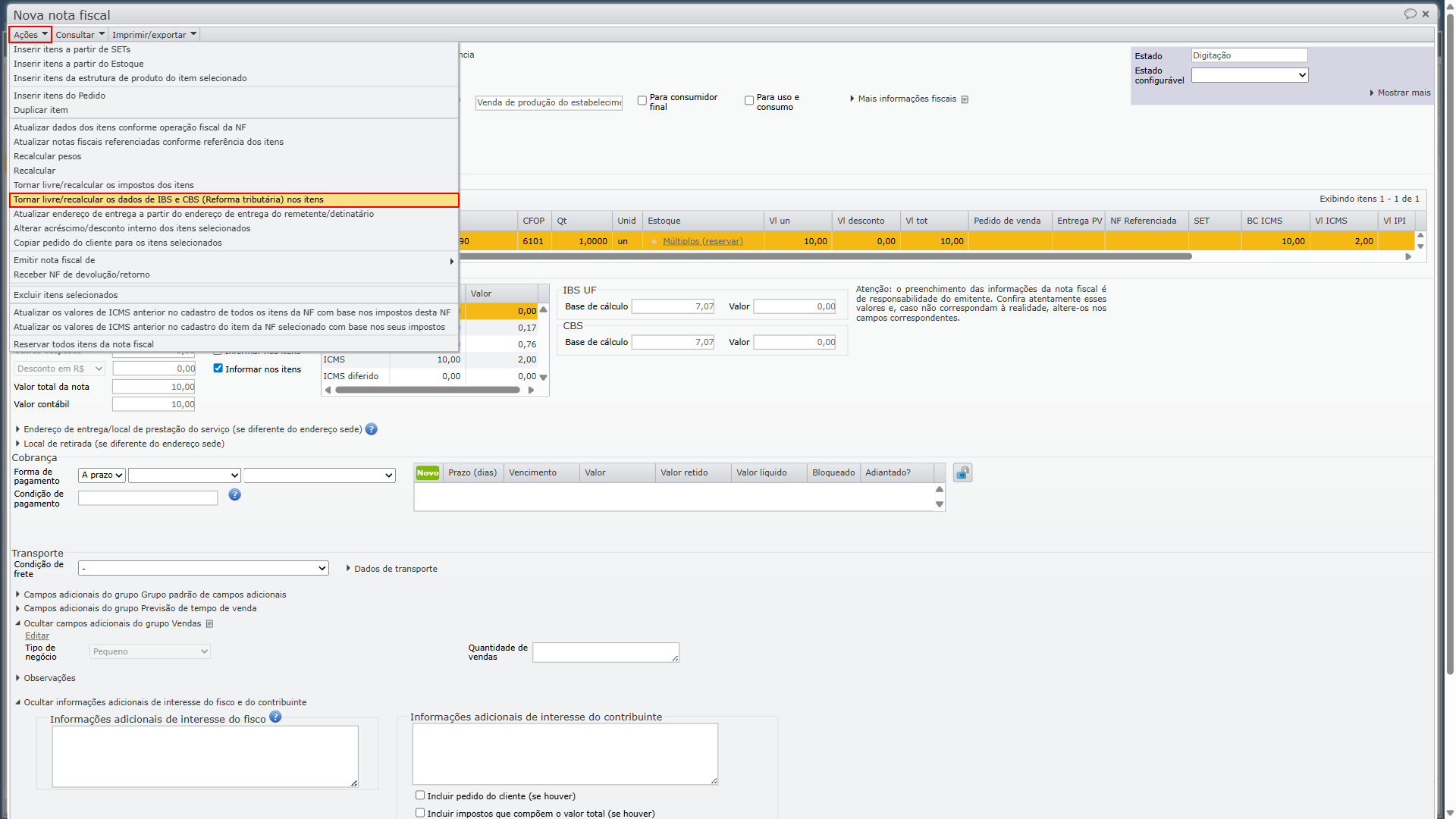Click the Valor total da nota field

pyautogui.click(x=154, y=387)
